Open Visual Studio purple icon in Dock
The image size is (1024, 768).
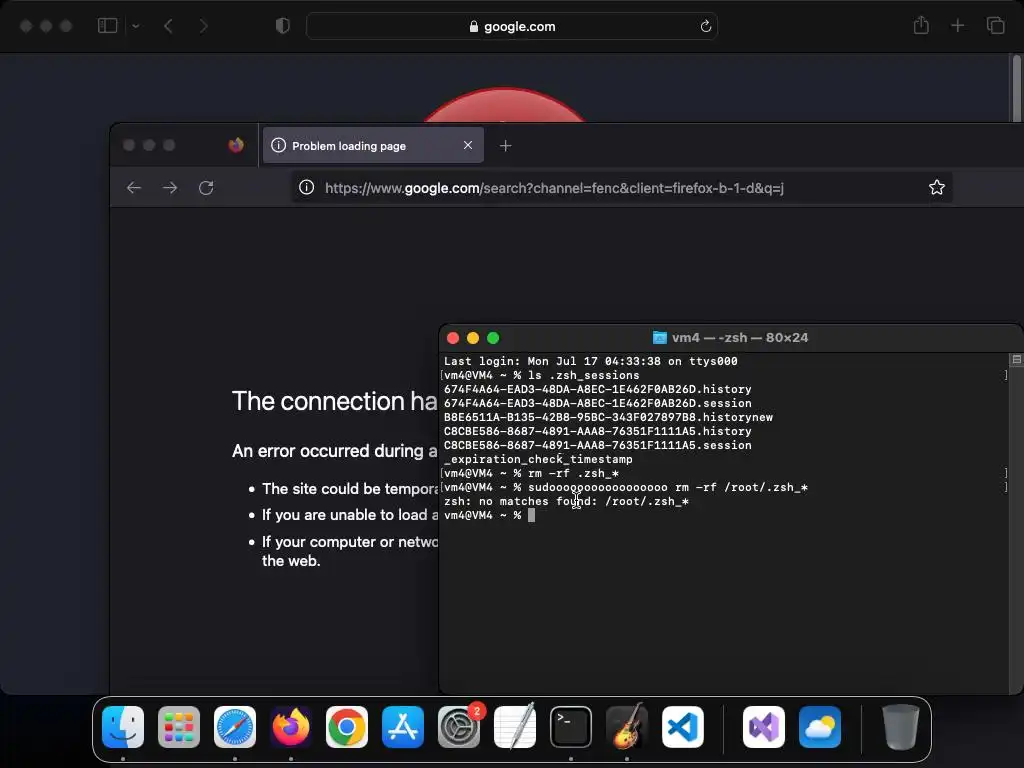pos(764,727)
